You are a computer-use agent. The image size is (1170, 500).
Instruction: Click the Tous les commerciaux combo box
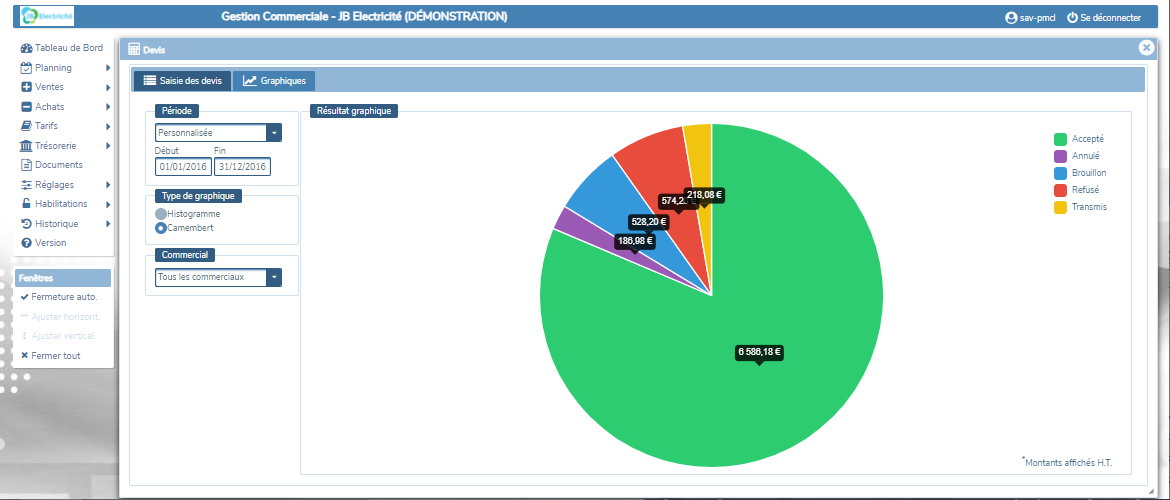pos(218,278)
